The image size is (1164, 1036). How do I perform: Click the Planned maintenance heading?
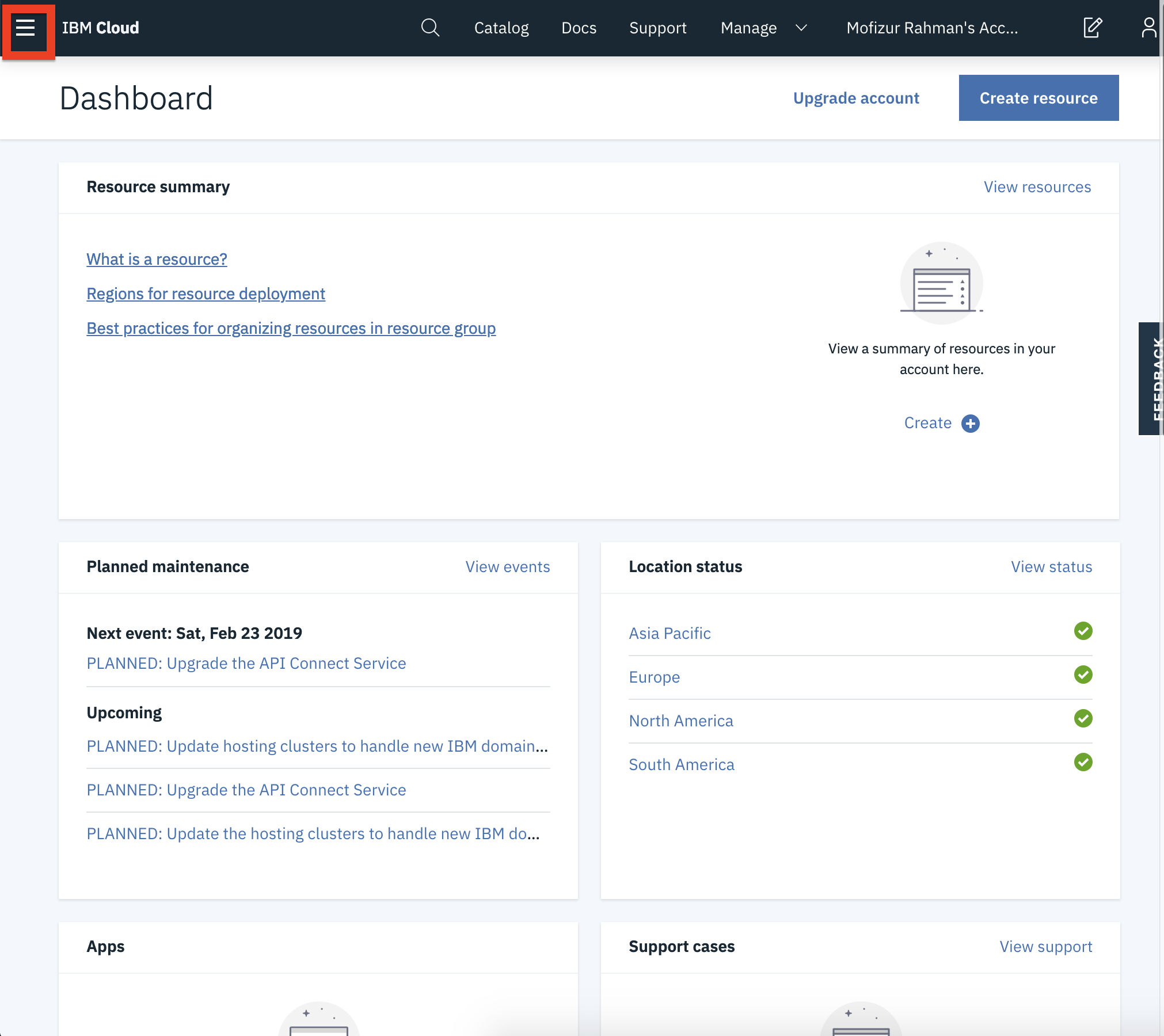(x=168, y=567)
